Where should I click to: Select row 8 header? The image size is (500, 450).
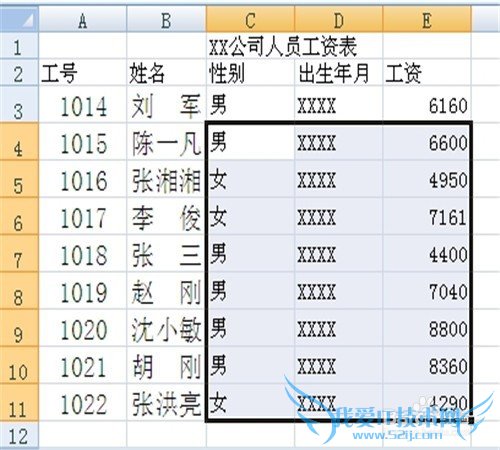(19, 291)
